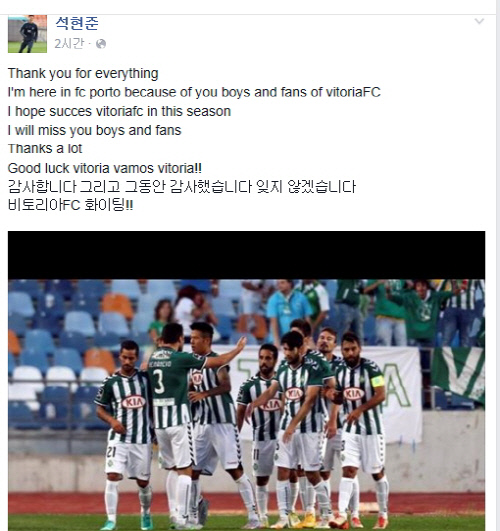This screenshot has height=531, width=500.
Task: Click KIA logo on number 21 player
Action: point(133,402)
